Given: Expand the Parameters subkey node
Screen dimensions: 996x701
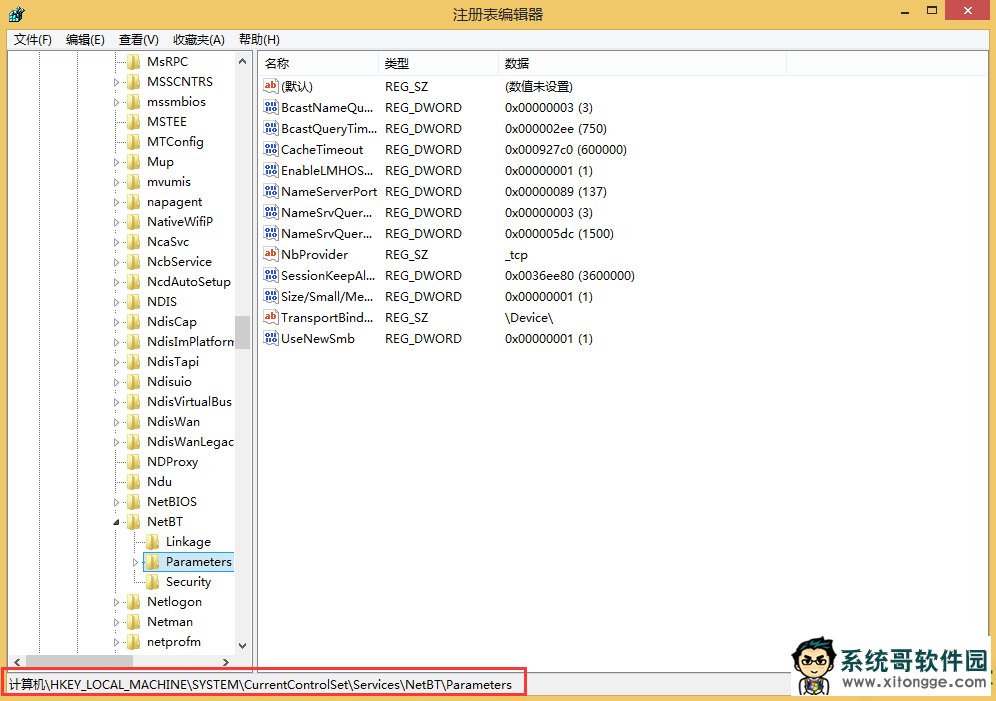Looking at the screenshot, I should (x=135, y=562).
